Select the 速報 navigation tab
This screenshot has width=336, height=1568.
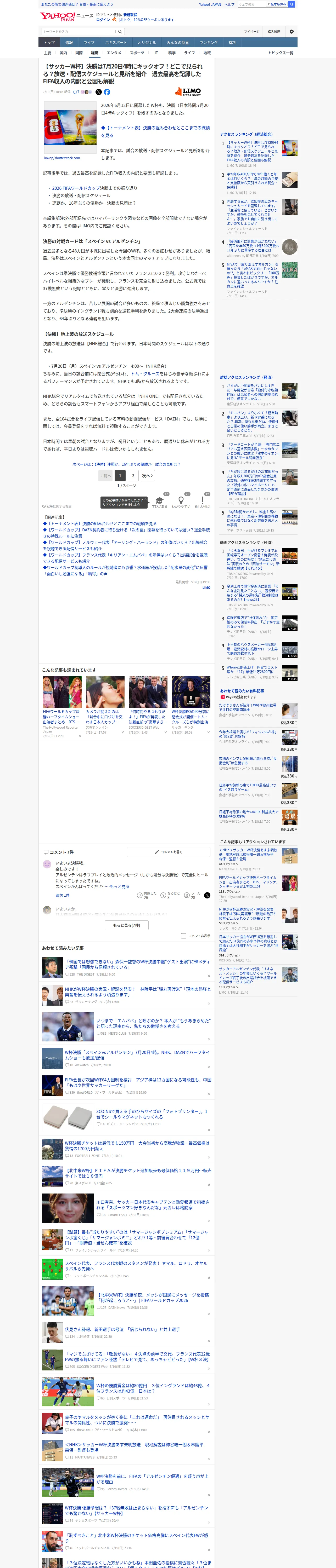click(69, 43)
